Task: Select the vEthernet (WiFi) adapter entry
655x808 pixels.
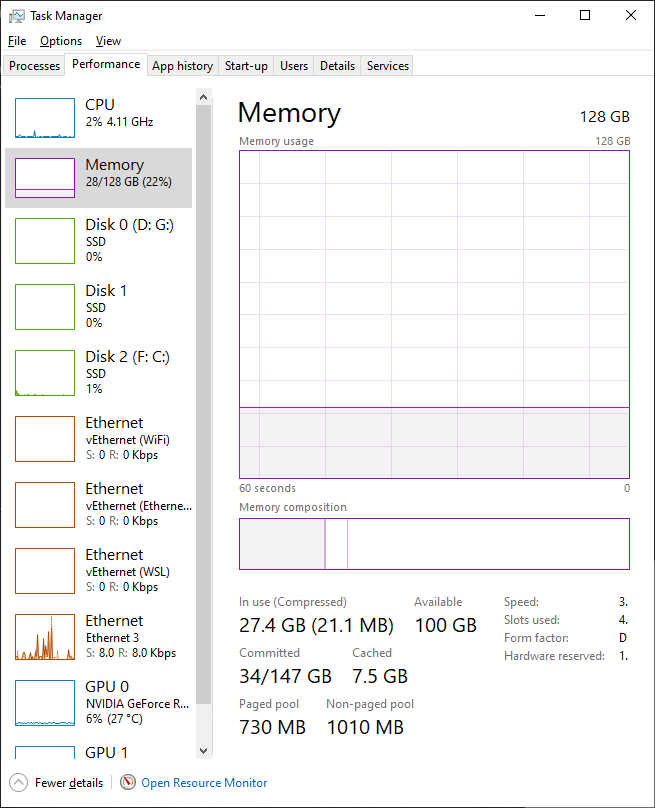Action: click(x=100, y=438)
